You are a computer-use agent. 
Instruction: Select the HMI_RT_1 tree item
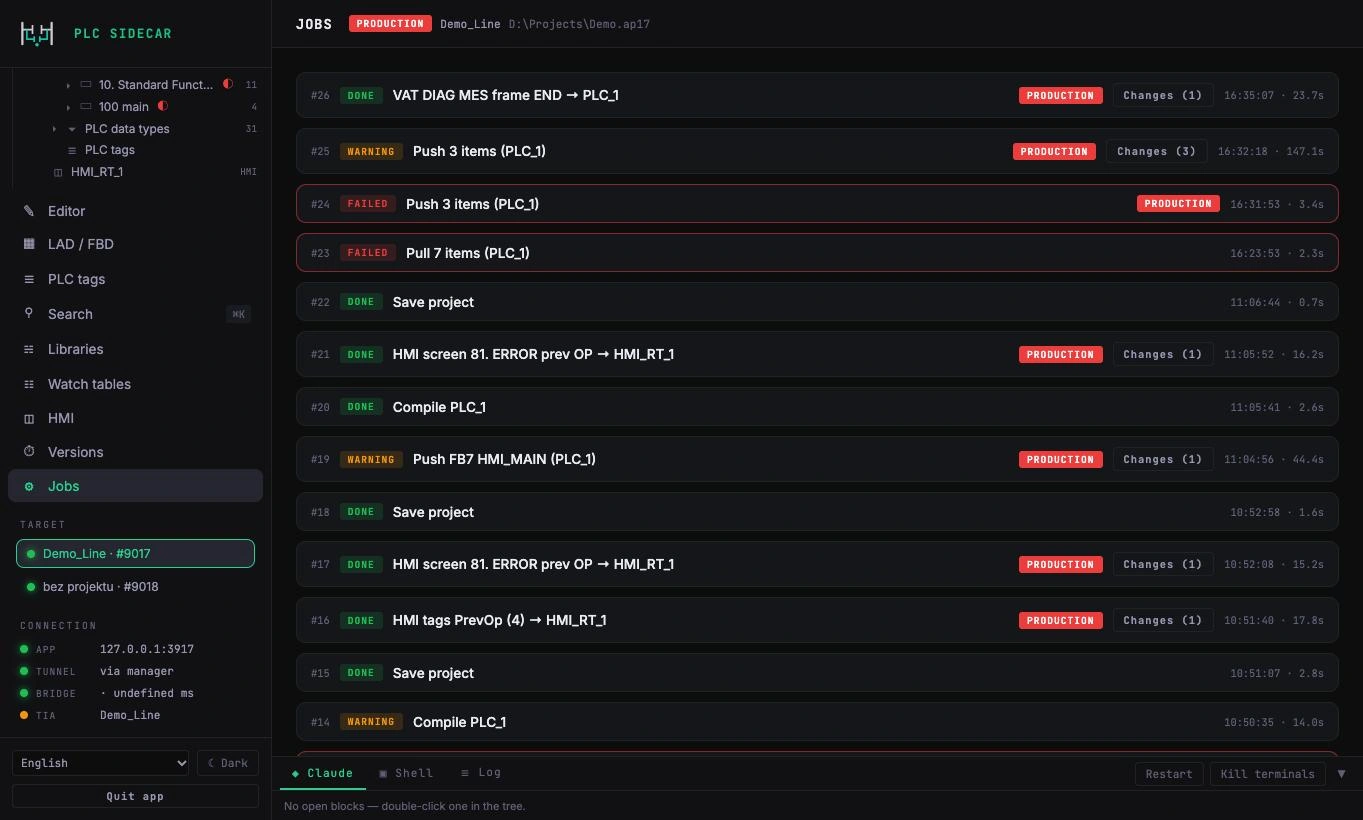[97, 172]
